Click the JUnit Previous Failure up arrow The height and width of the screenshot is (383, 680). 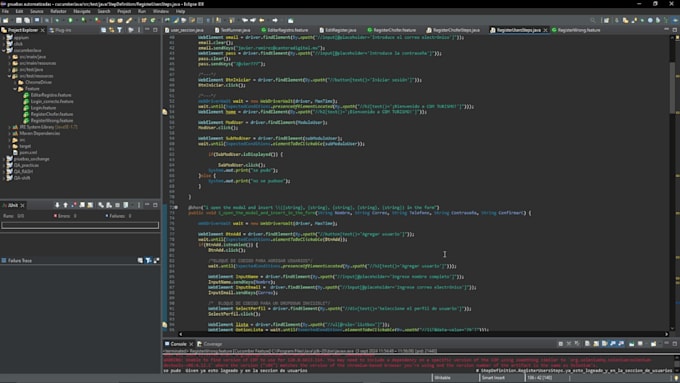(x=65, y=205)
